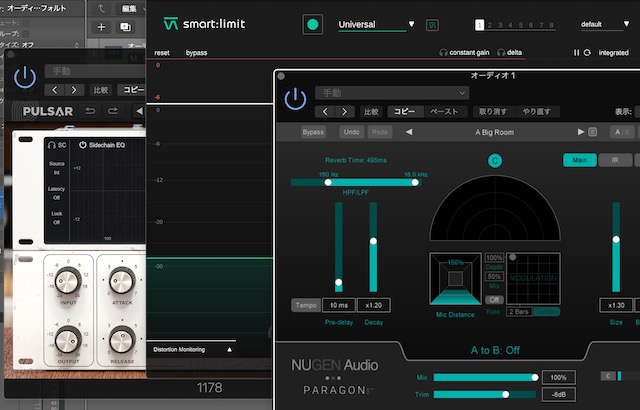Open the preset list icon beside A Big Room
The height and width of the screenshot is (410, 640).
(593, 132)
